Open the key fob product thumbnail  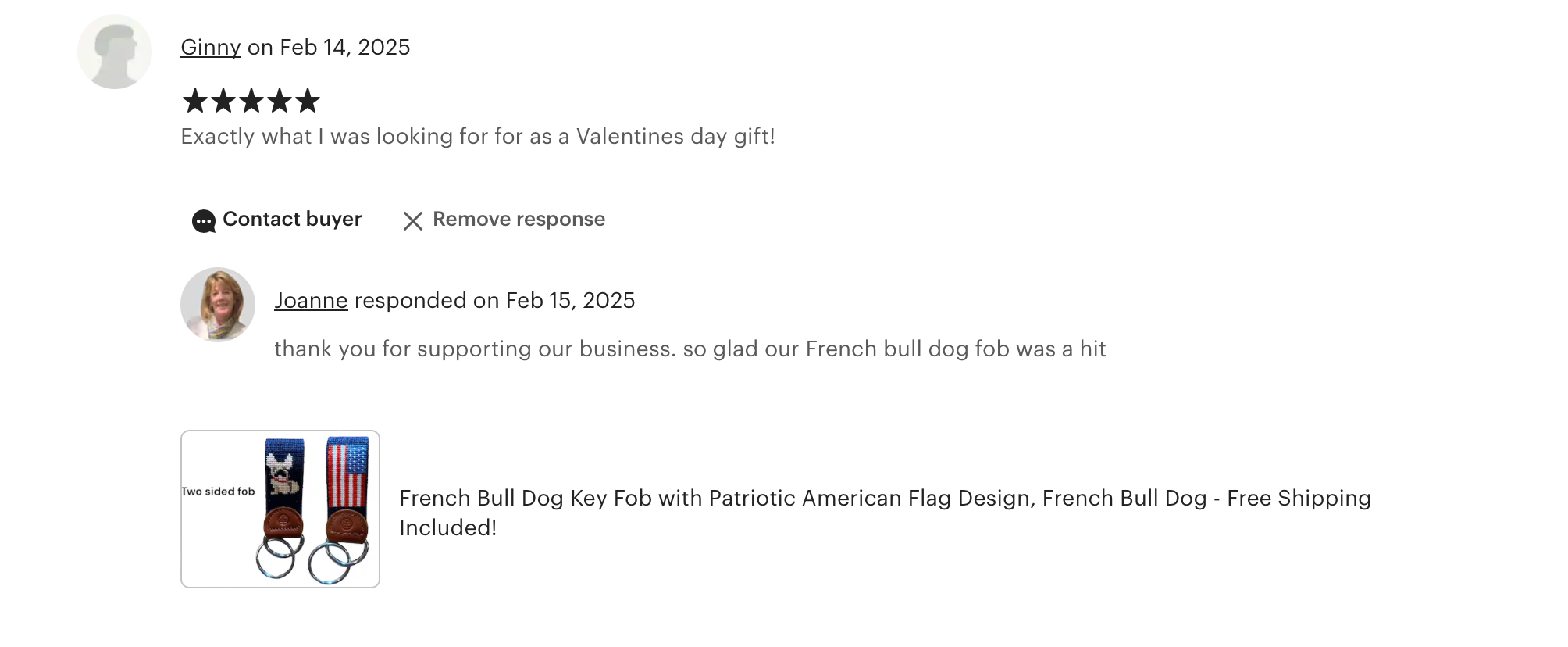pyautogui.click(x=280, y=509)
